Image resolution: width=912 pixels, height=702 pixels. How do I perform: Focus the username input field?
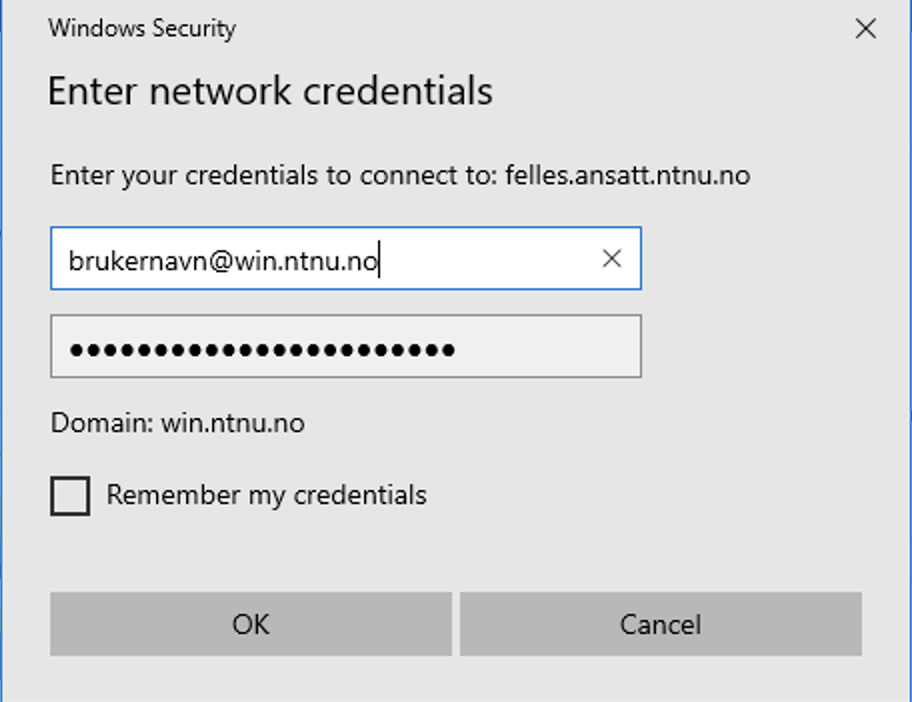pyautogui.click(x=480, y=260)
